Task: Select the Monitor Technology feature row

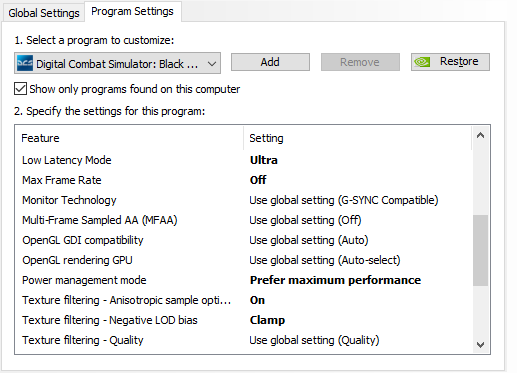Action: 244,200
